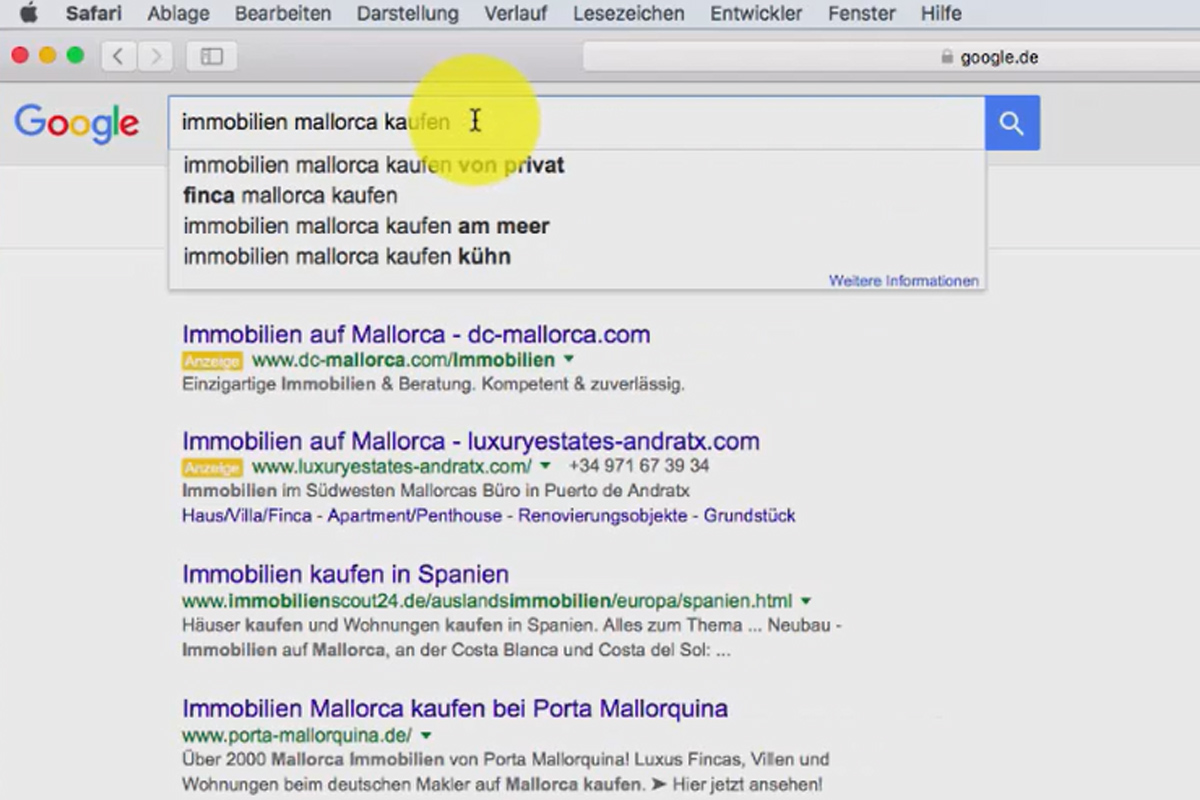Screen dimensions: 1200x800
Task: Click the blue magnifier search button
Action: (x=1012, y=123)
